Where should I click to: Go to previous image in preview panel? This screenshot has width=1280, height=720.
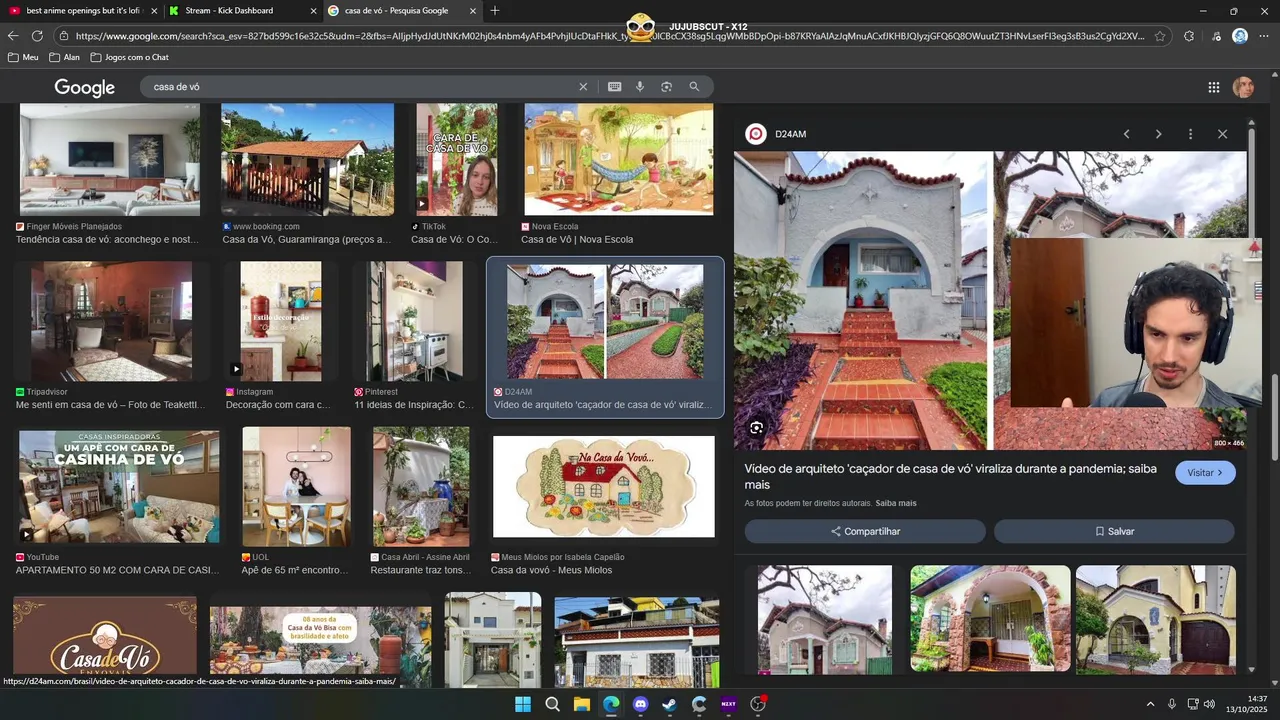(1126, 134)
